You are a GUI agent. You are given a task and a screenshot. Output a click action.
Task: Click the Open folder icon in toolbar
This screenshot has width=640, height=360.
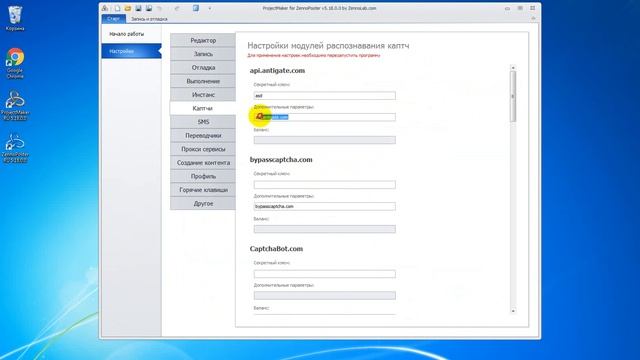coord(128,8)
